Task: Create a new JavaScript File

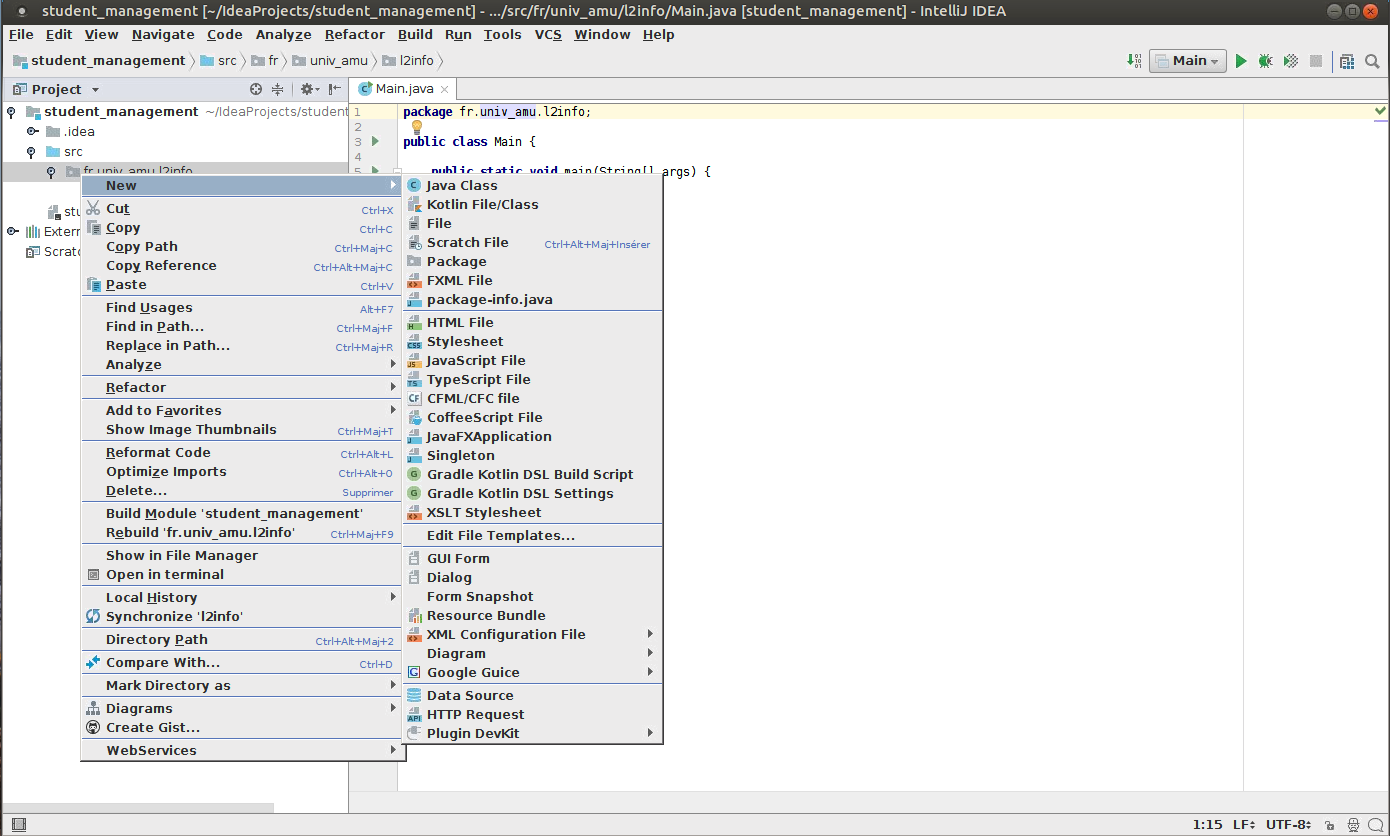Action: point(532,360)
